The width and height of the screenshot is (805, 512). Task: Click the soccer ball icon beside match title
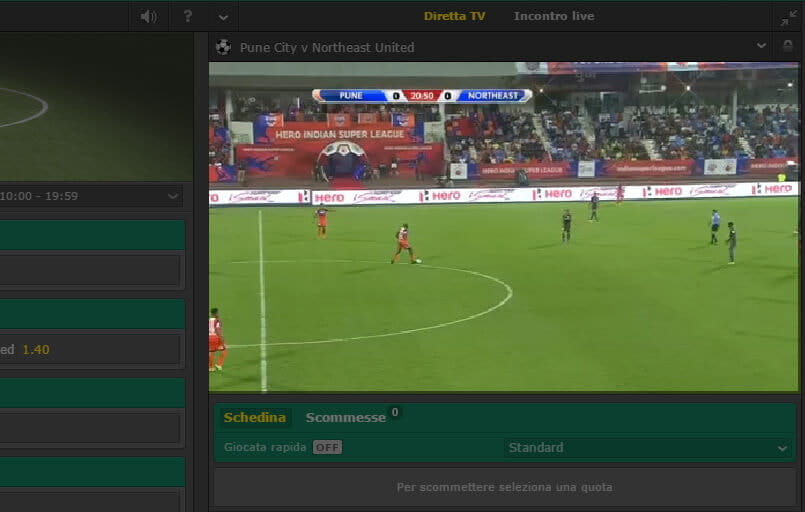(x=223, y=47)
